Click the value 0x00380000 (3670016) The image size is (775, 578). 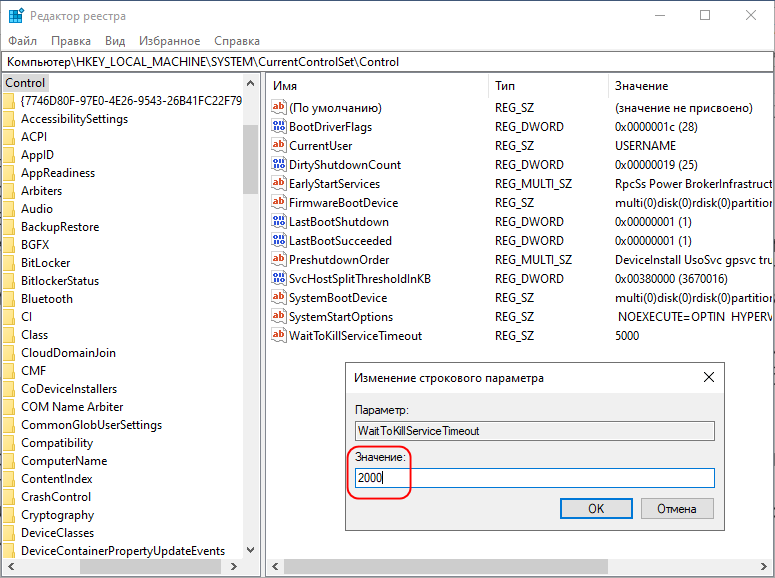click(671, 279)
